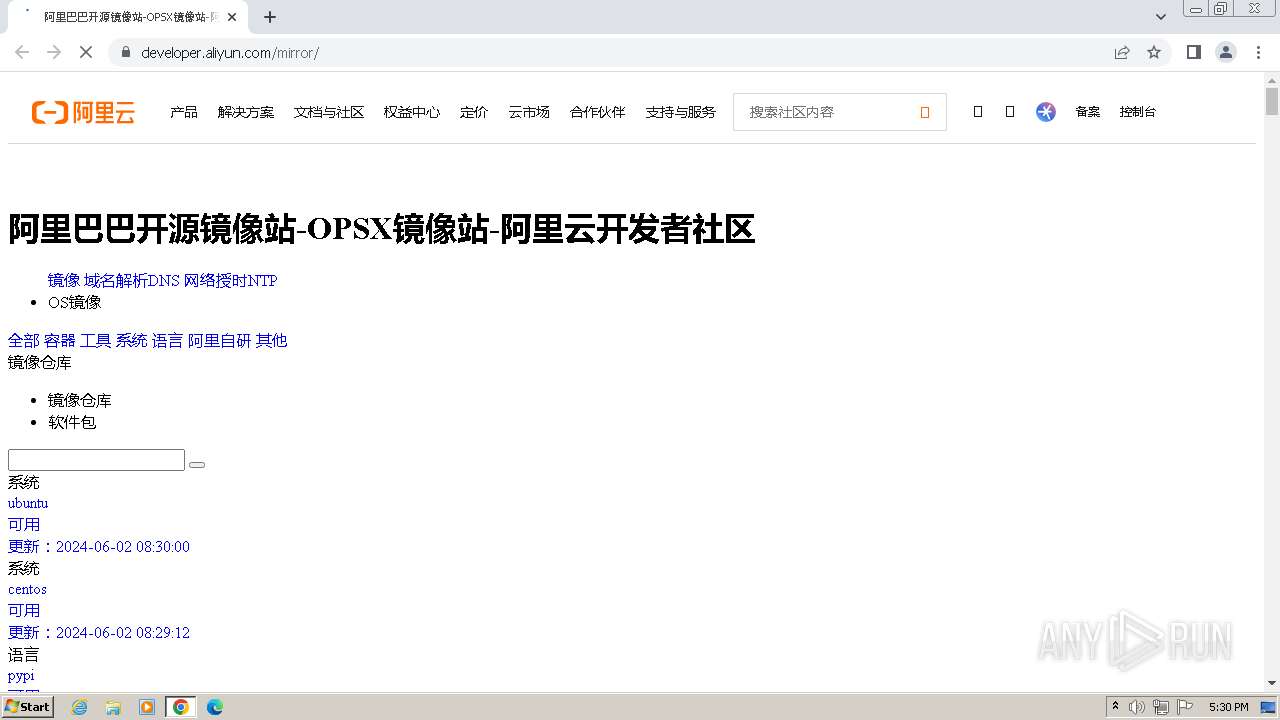Select the 容器 category filter

coord(60,341)
